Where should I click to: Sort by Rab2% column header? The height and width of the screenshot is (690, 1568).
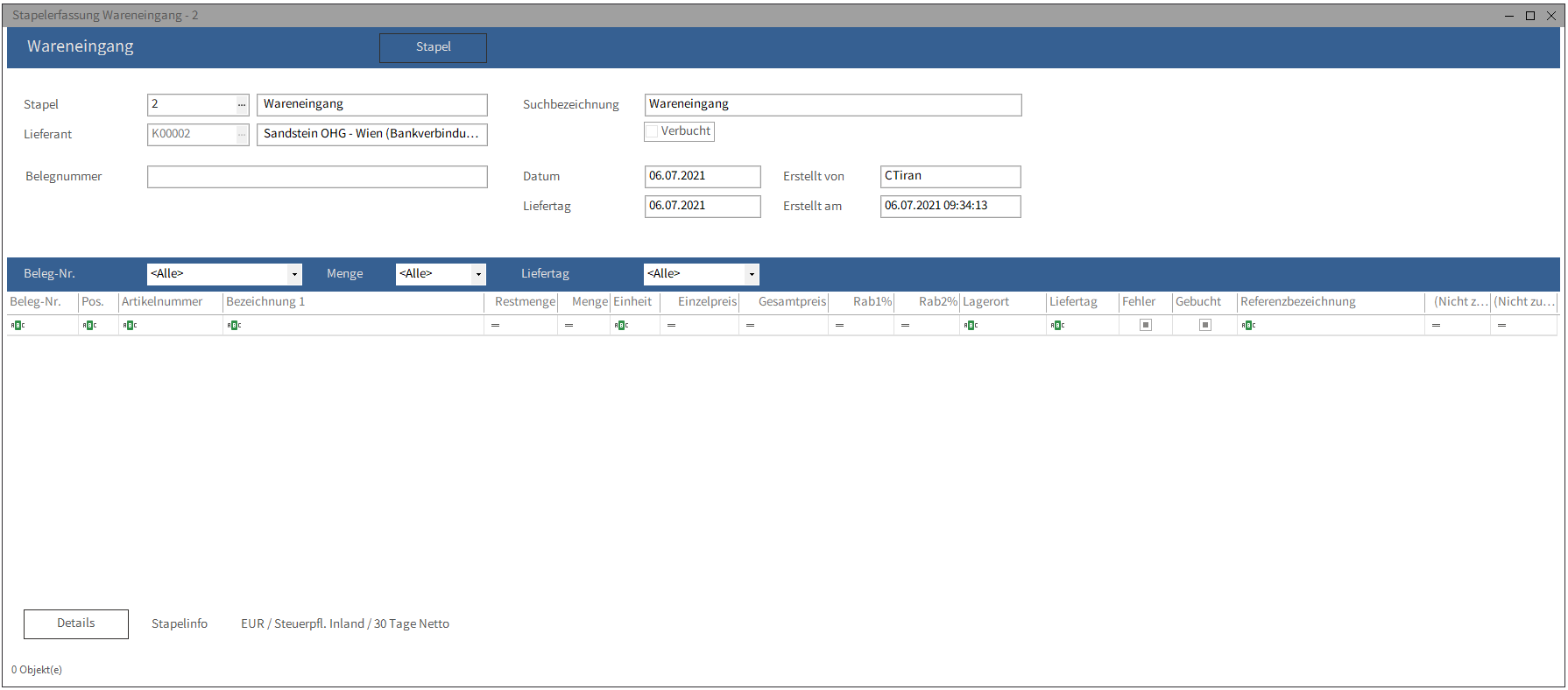927,302
